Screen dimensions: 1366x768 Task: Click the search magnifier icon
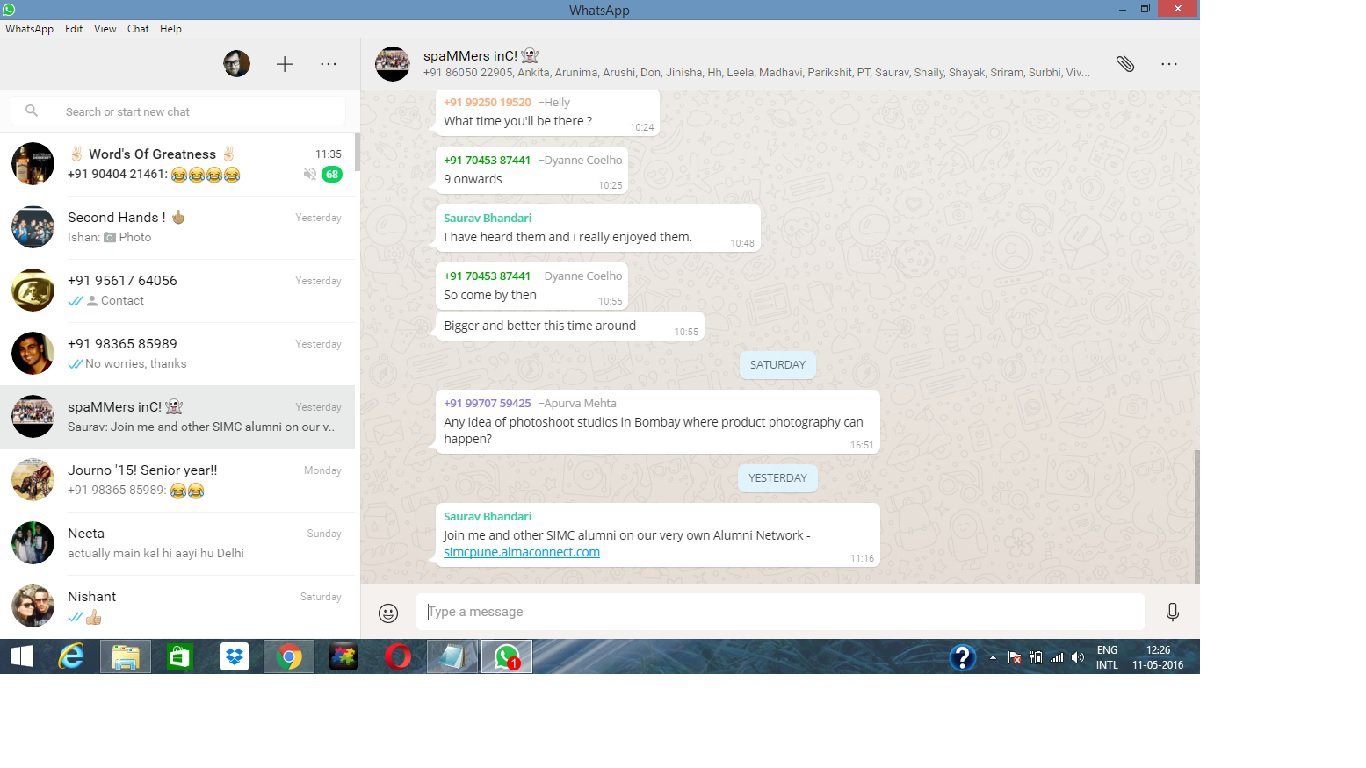tap(32, 111)
